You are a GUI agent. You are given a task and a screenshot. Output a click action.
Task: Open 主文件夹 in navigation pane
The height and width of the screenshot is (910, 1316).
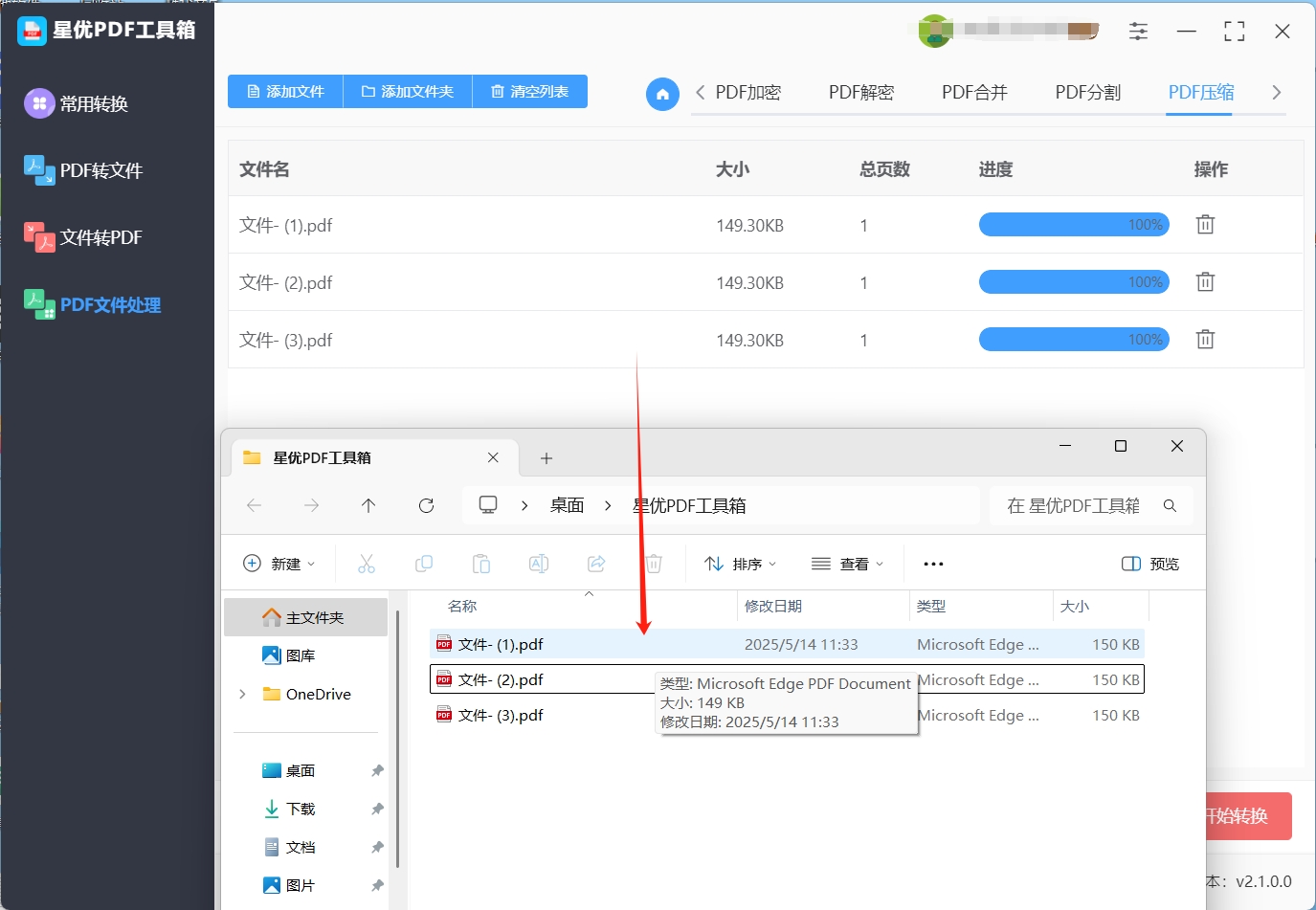306,617
